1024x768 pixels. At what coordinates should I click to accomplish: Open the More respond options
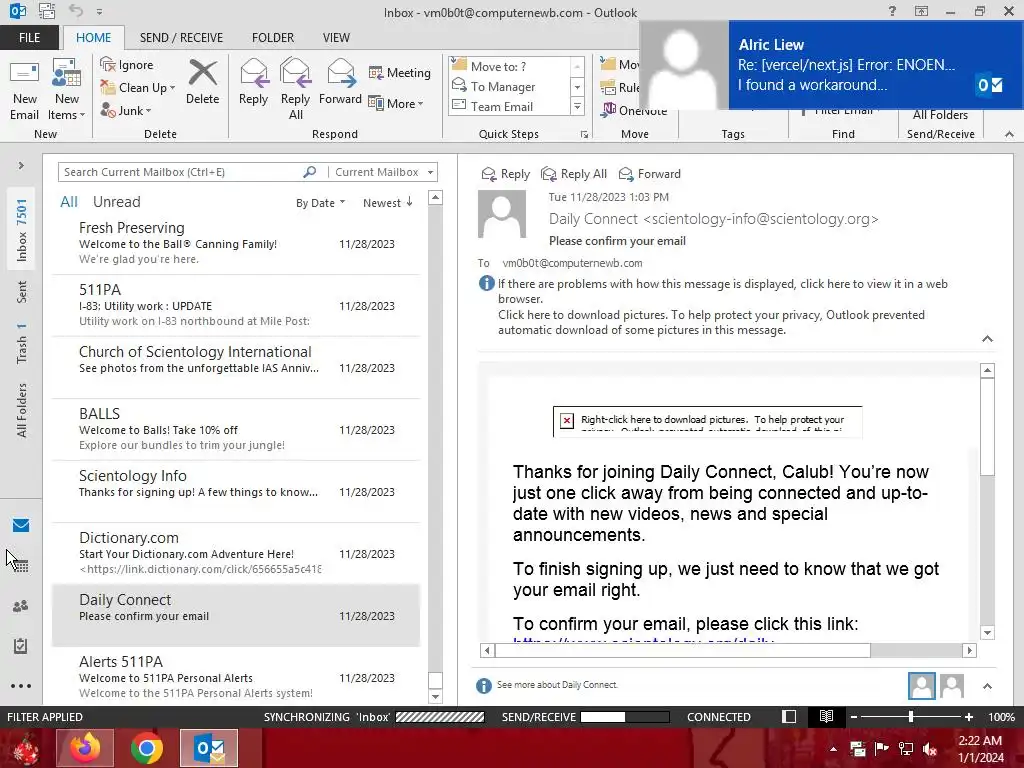[x=396, y=103]
